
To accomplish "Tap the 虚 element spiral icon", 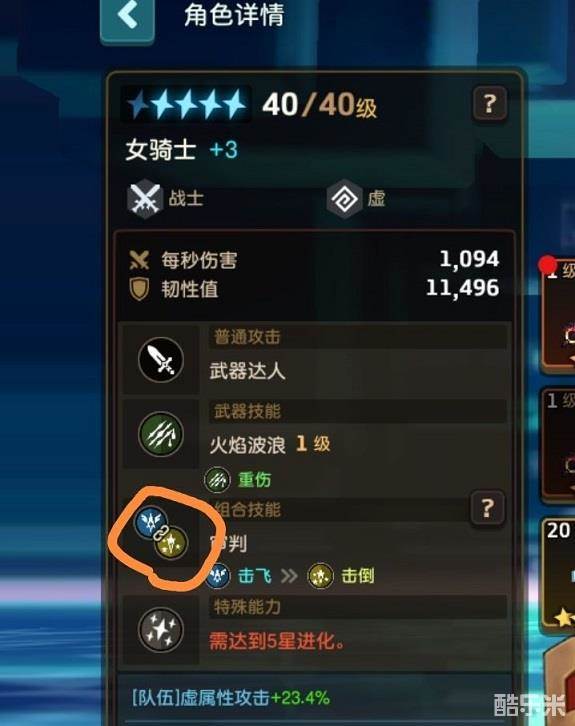I will point(344,199).
